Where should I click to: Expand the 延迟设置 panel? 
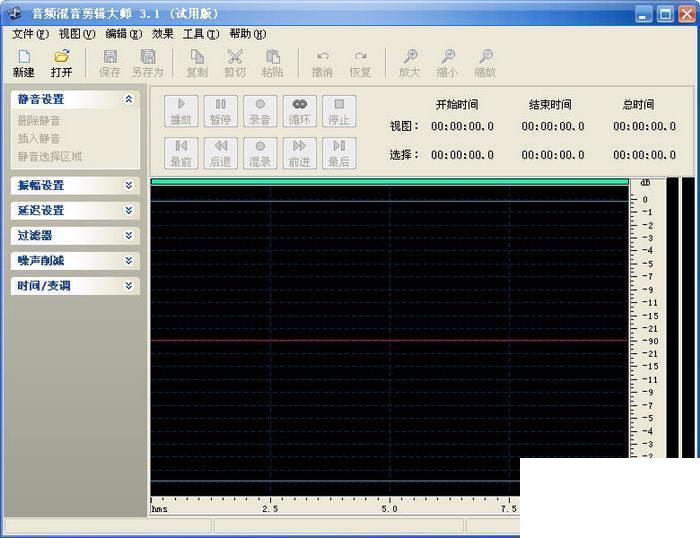pyautogui.click(x=129, y=210)
